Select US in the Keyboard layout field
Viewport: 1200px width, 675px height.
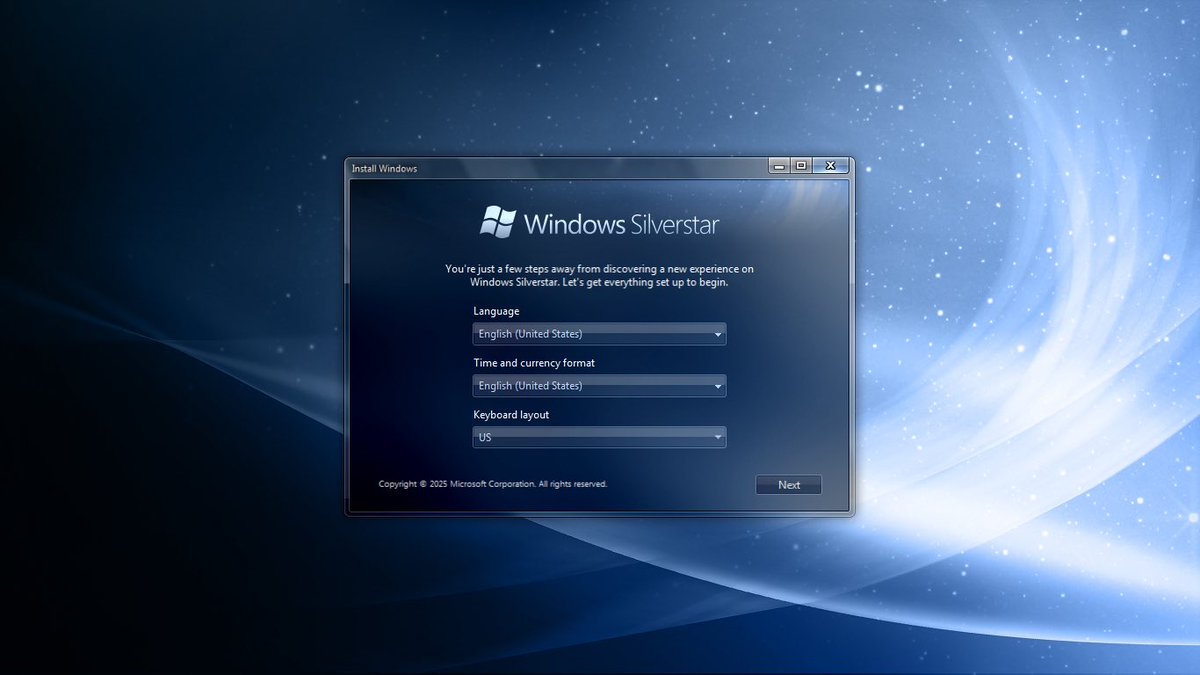click(487, 437)
